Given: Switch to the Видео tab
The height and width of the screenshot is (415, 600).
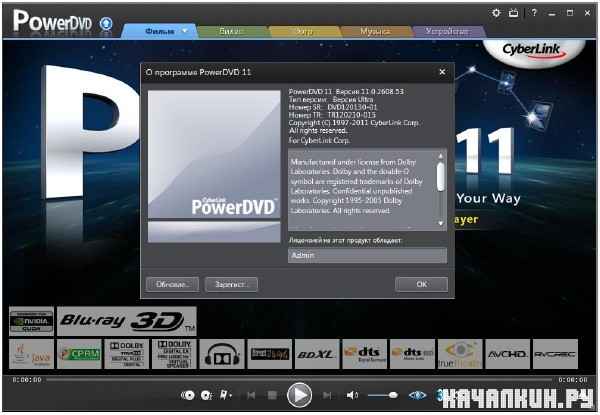Looking at the screenshot, I should (231, 31).
